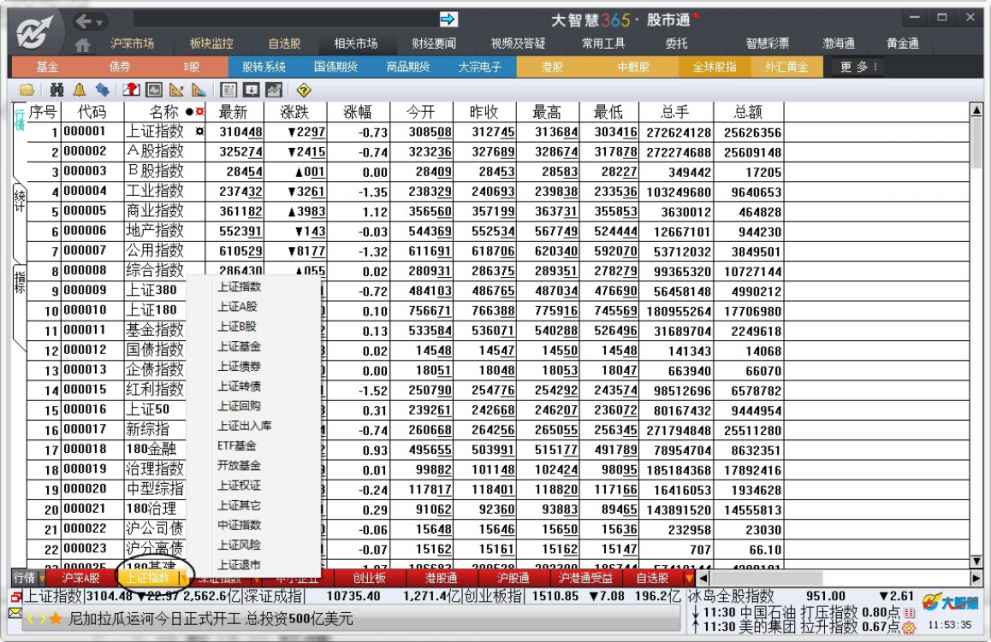The image size is (991, 642).
Task: Click the grey chart image icon in toolbar
Action: pos(274,90)
